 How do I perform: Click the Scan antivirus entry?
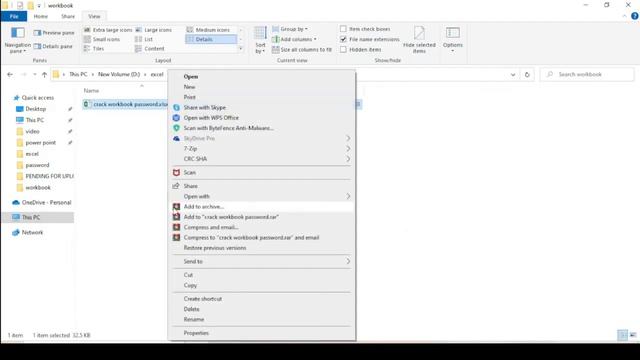click(261, 172)
